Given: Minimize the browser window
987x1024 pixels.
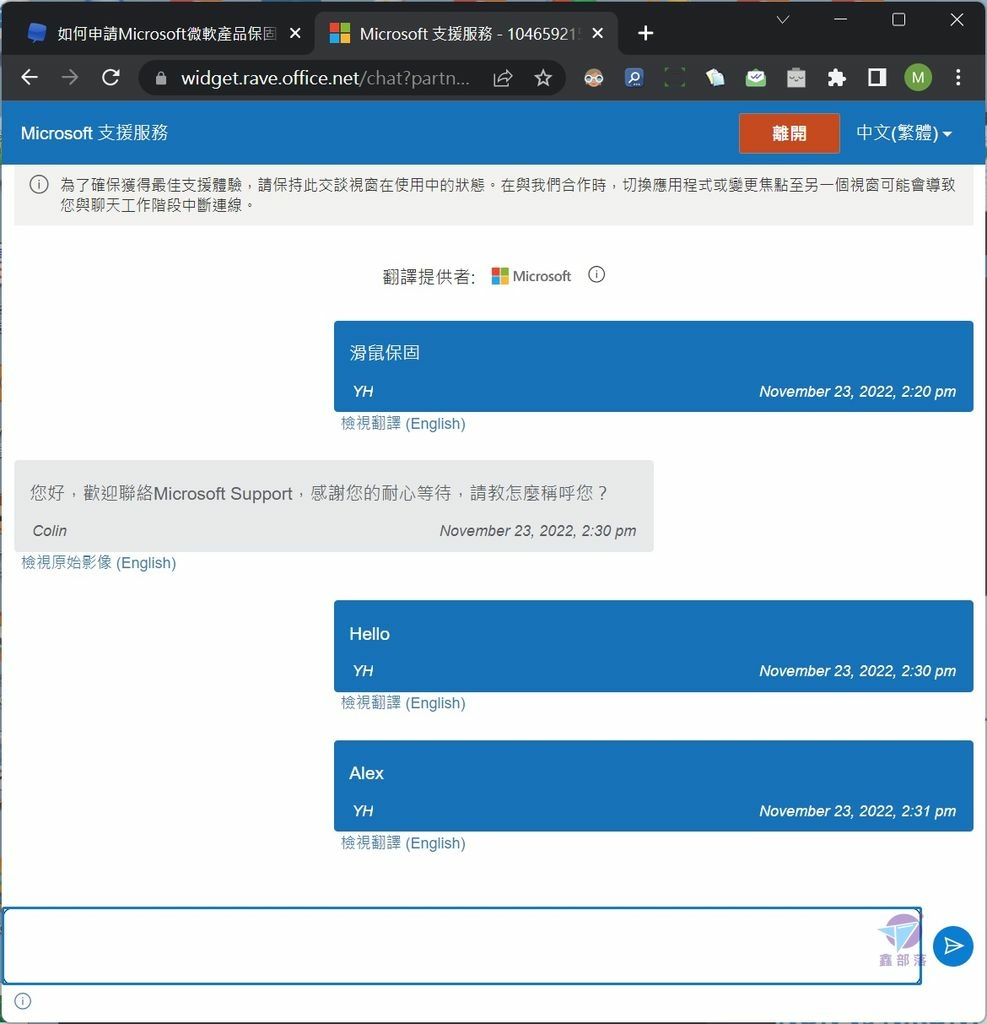Looking at the screenshot, I should point(841,20).
